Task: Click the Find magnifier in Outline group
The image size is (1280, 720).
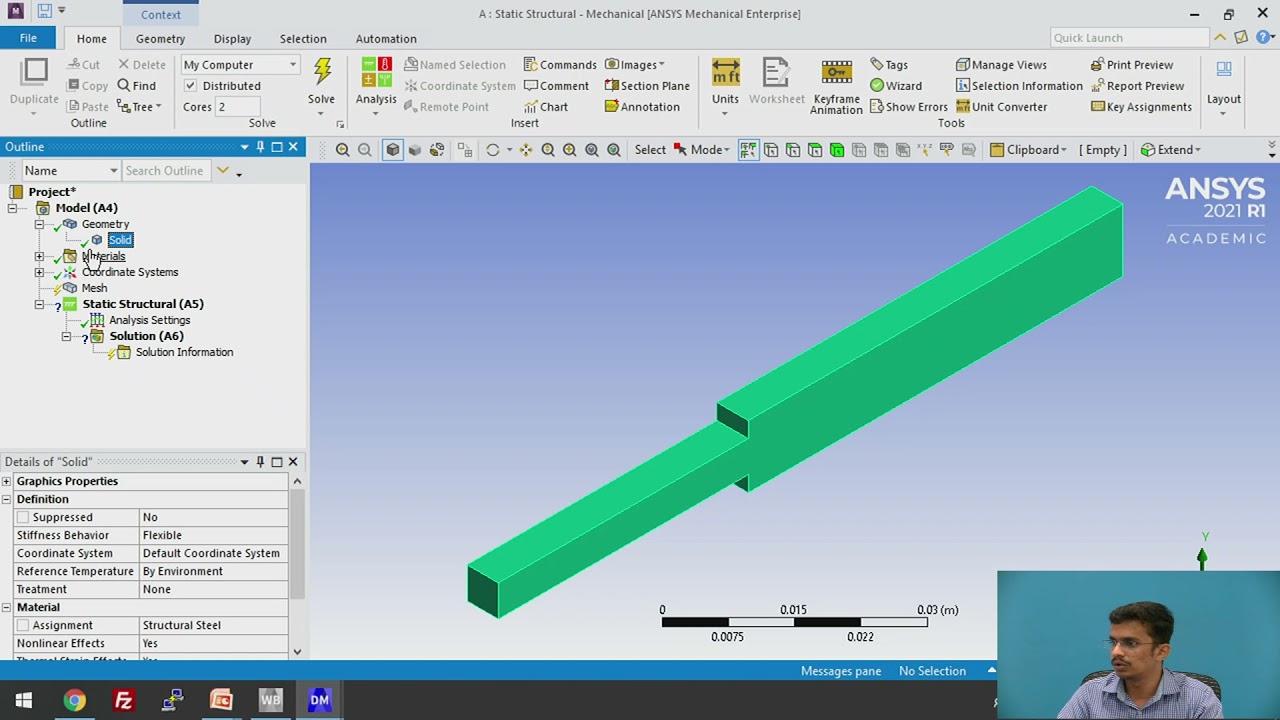Action: tap(137, 86)
